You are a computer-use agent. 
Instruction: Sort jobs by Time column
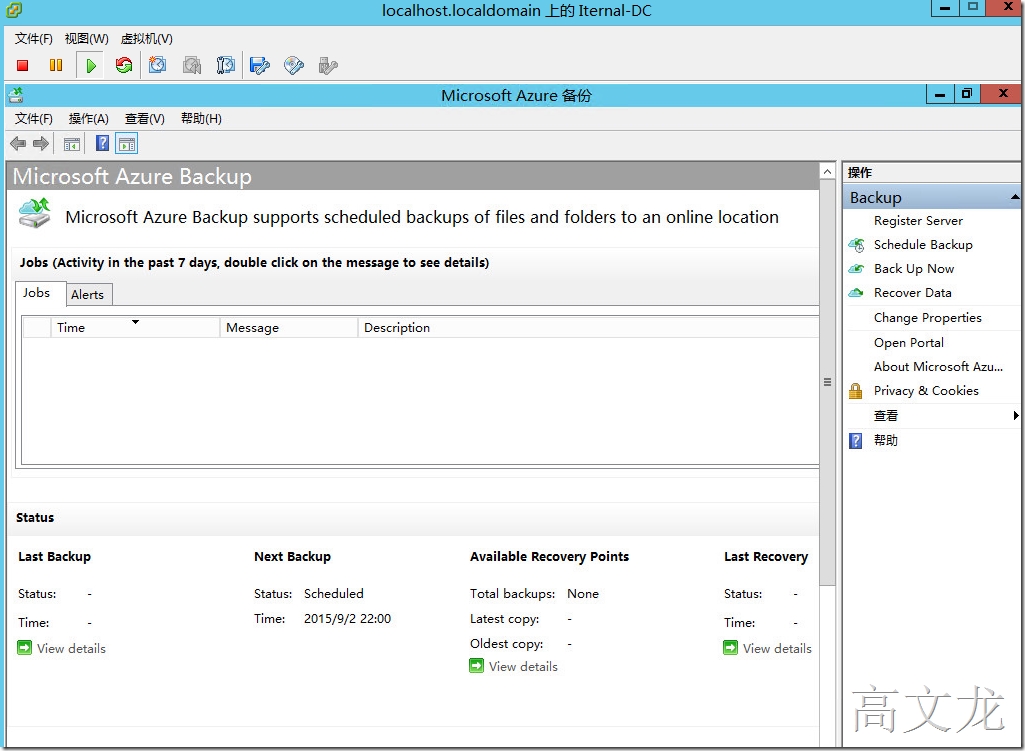click(135, 327)
